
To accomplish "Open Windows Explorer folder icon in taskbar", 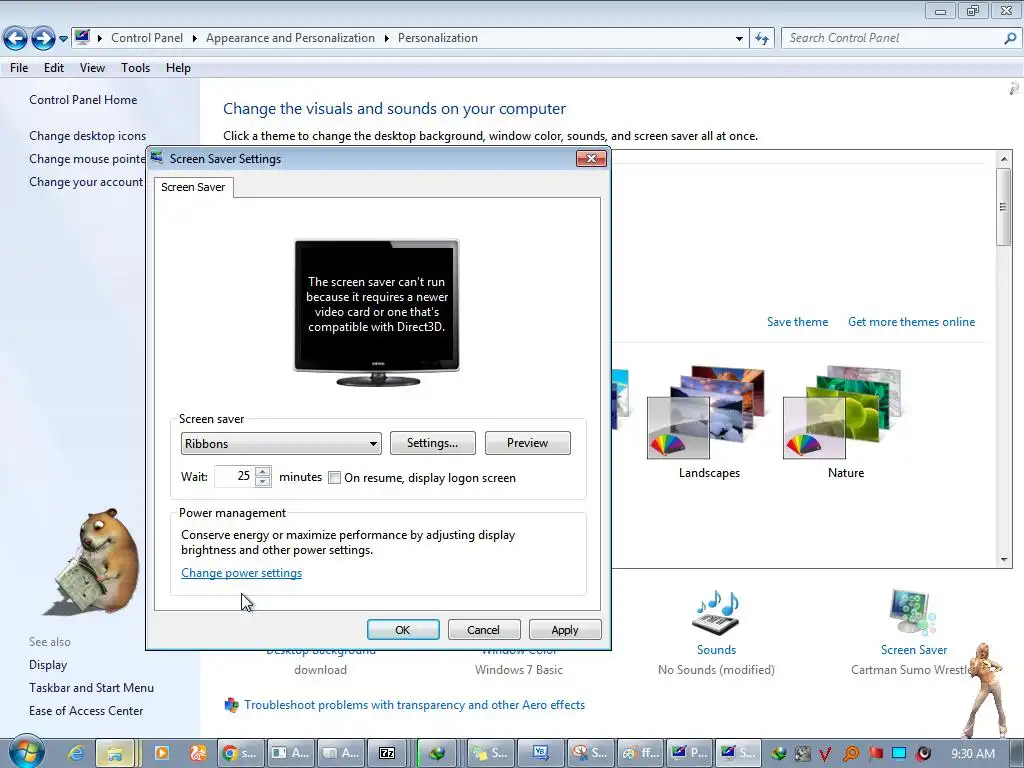I will 116,753.
